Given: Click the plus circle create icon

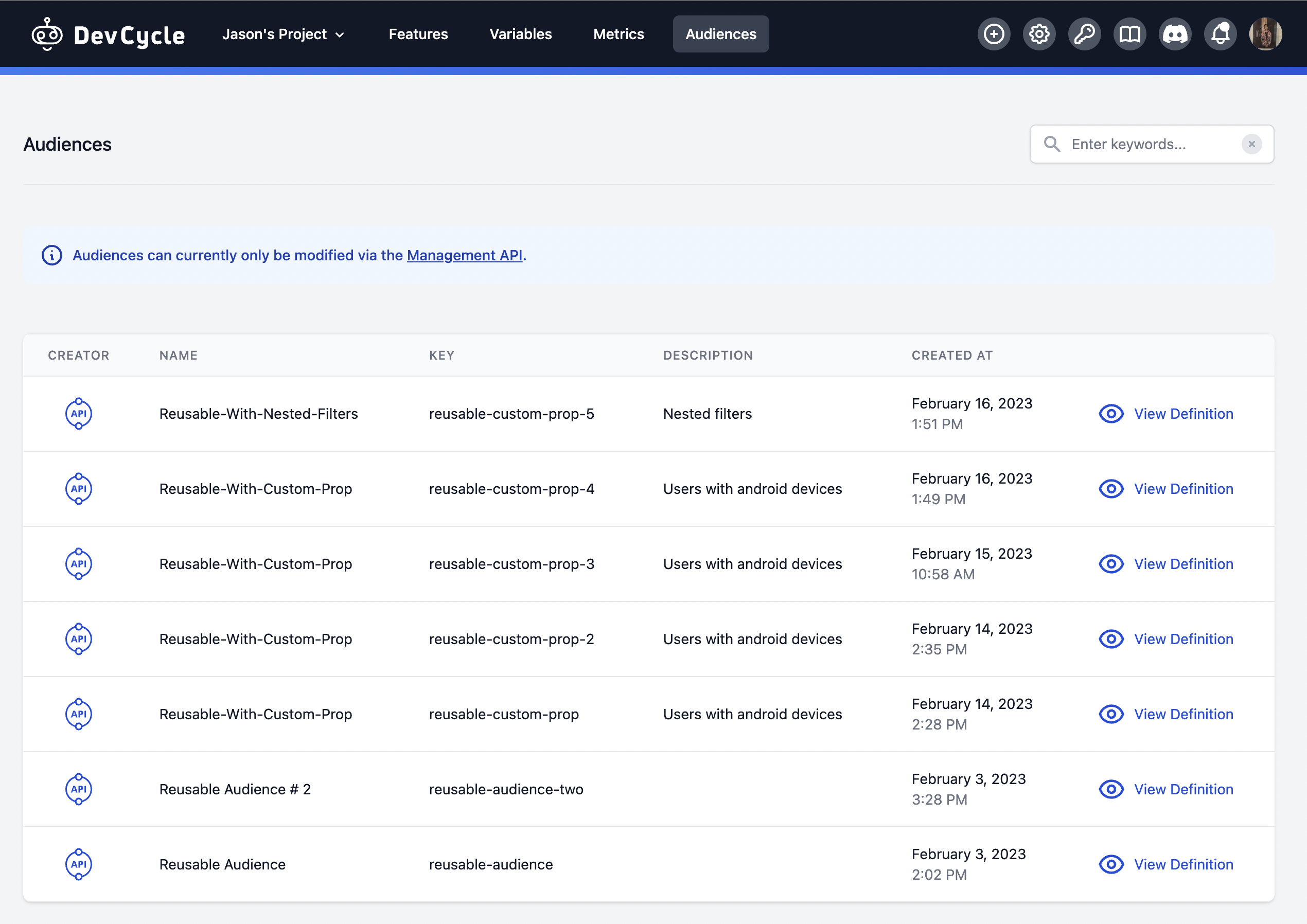Looking at the screenshot, I should 994,34.
